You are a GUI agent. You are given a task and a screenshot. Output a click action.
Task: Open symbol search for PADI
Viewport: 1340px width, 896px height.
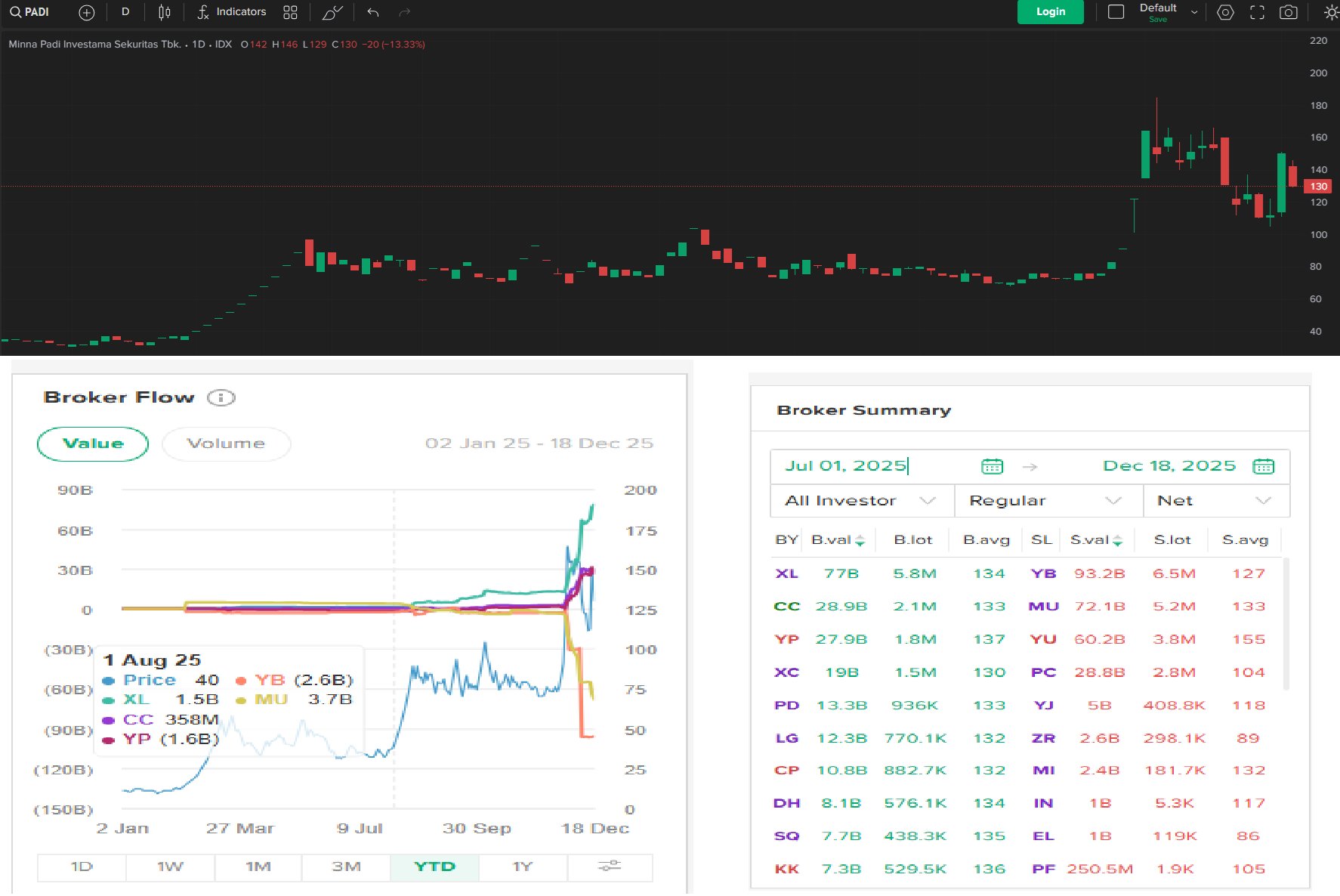(x=29, y=12)
